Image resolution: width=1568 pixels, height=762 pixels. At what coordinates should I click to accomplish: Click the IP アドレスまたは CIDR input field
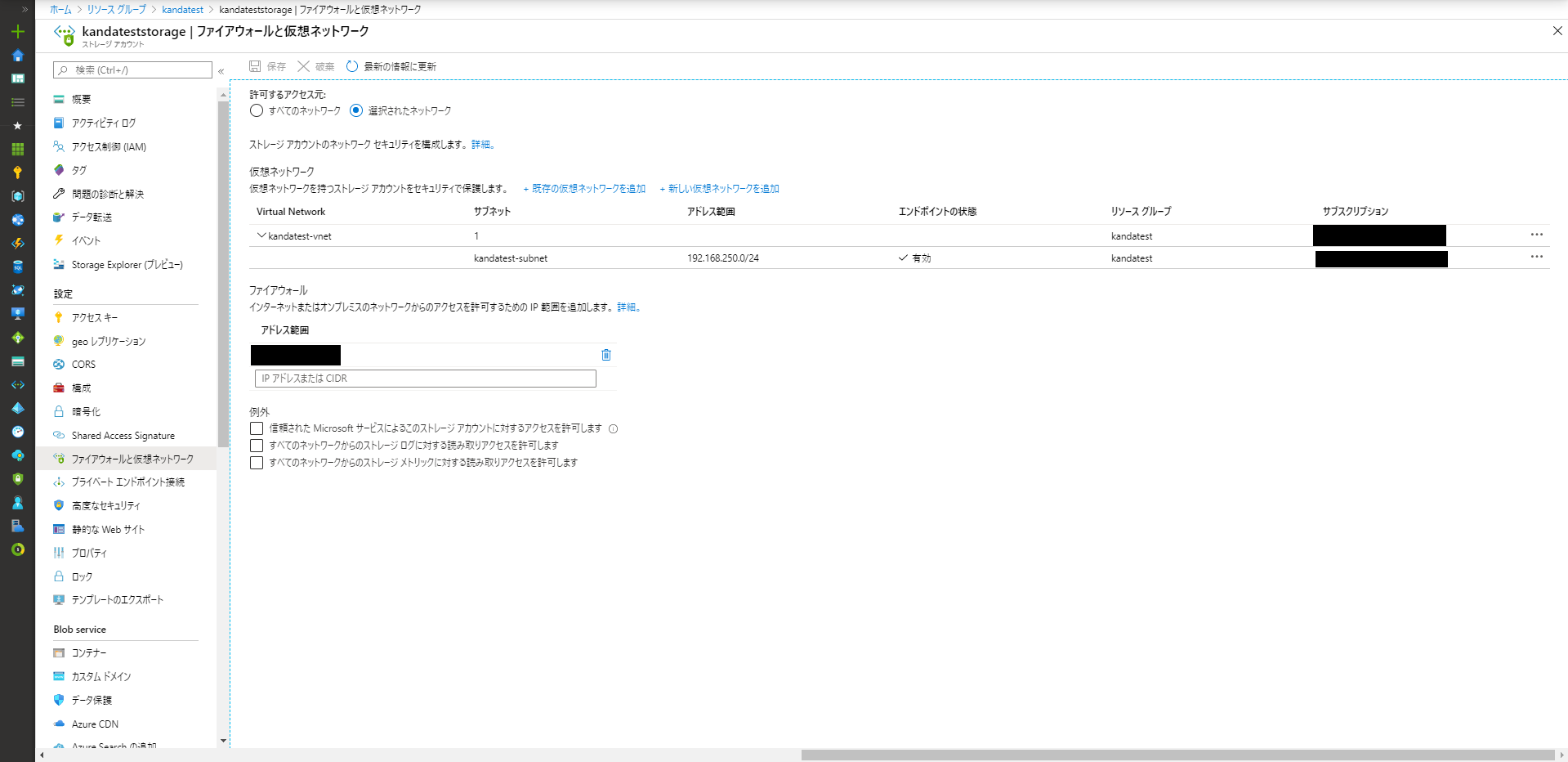[x=425, y=379]
